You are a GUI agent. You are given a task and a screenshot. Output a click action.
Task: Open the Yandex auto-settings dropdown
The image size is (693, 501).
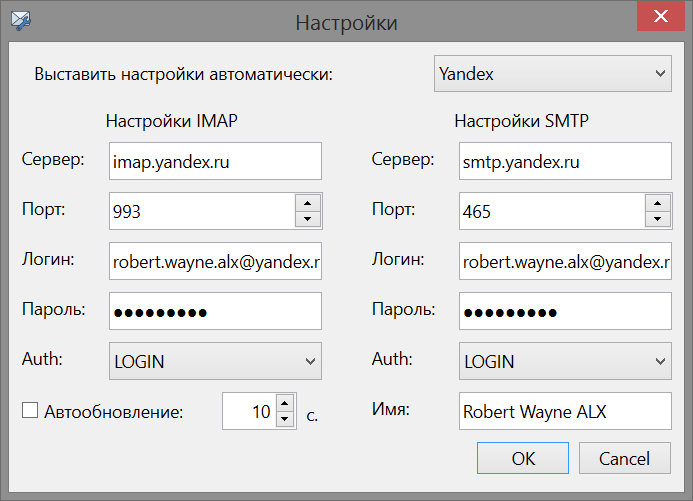pyautogui.click(x=552, y=74)
